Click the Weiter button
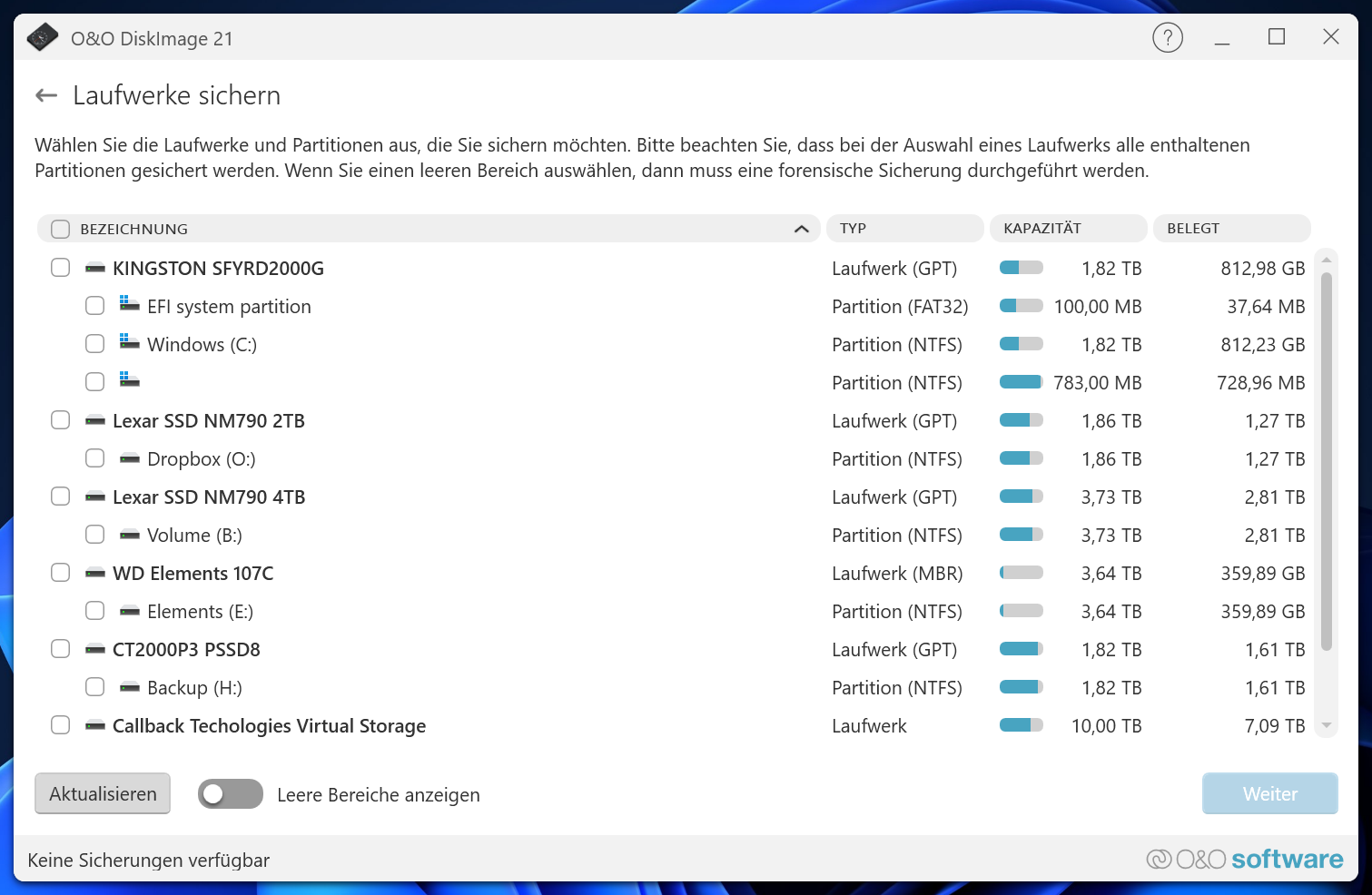This screenshot has height=895, width=1372. click(1268, 793)
